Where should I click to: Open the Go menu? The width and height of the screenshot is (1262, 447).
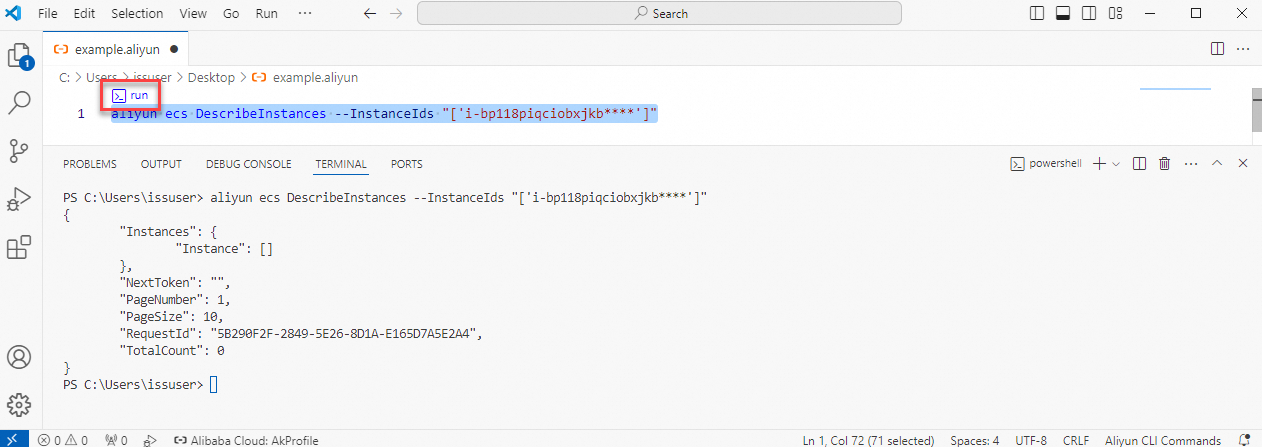click(x=231, y=14)
